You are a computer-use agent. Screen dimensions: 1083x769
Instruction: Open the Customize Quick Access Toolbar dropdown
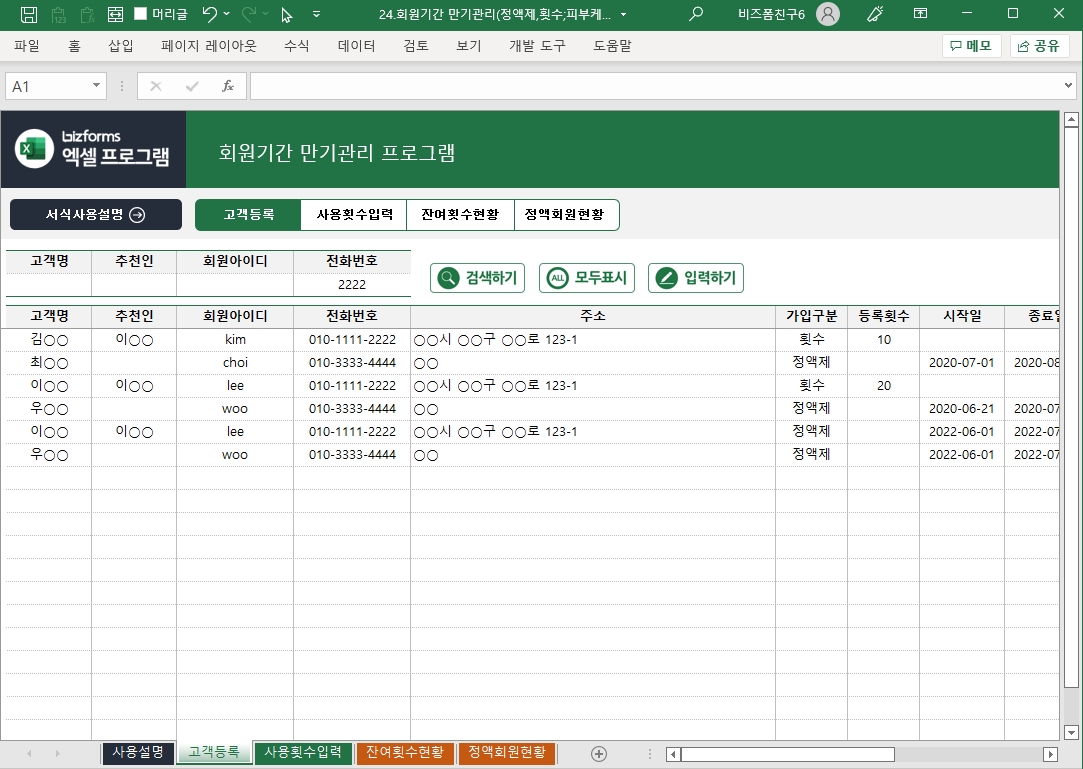coord(317,15)
